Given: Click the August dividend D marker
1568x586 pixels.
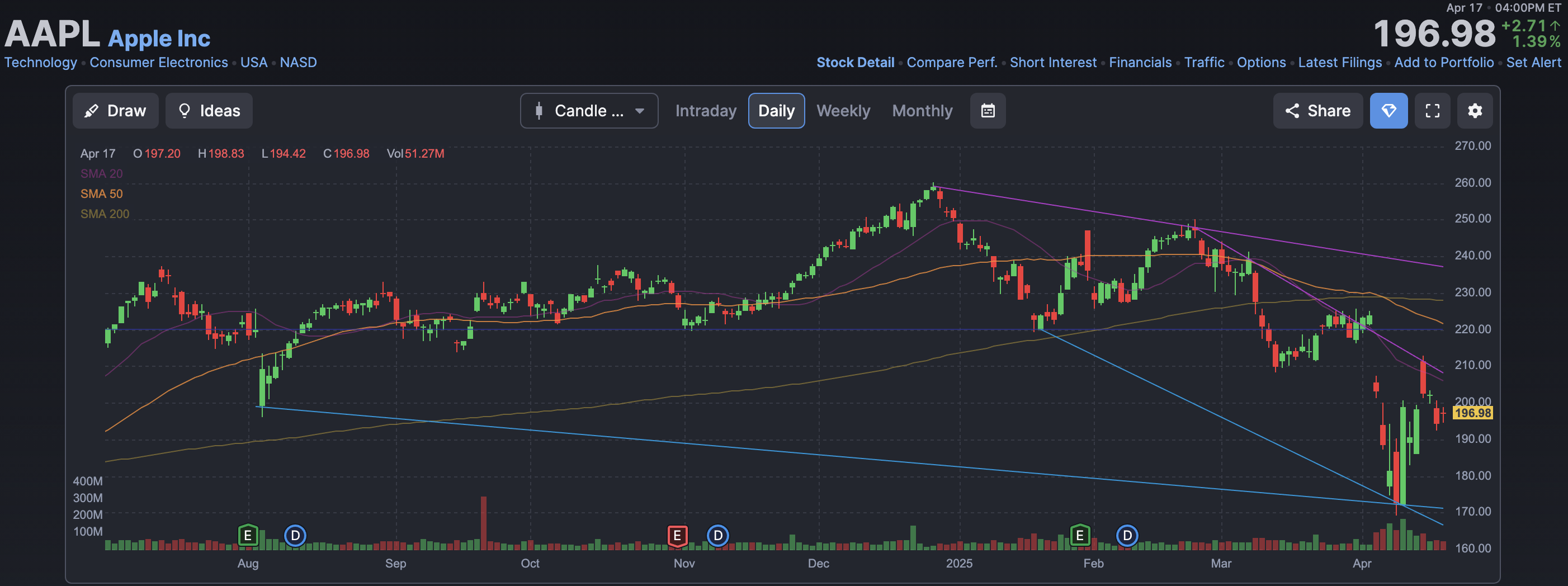Looking at the screenshot, I should [x=295, y=536].
